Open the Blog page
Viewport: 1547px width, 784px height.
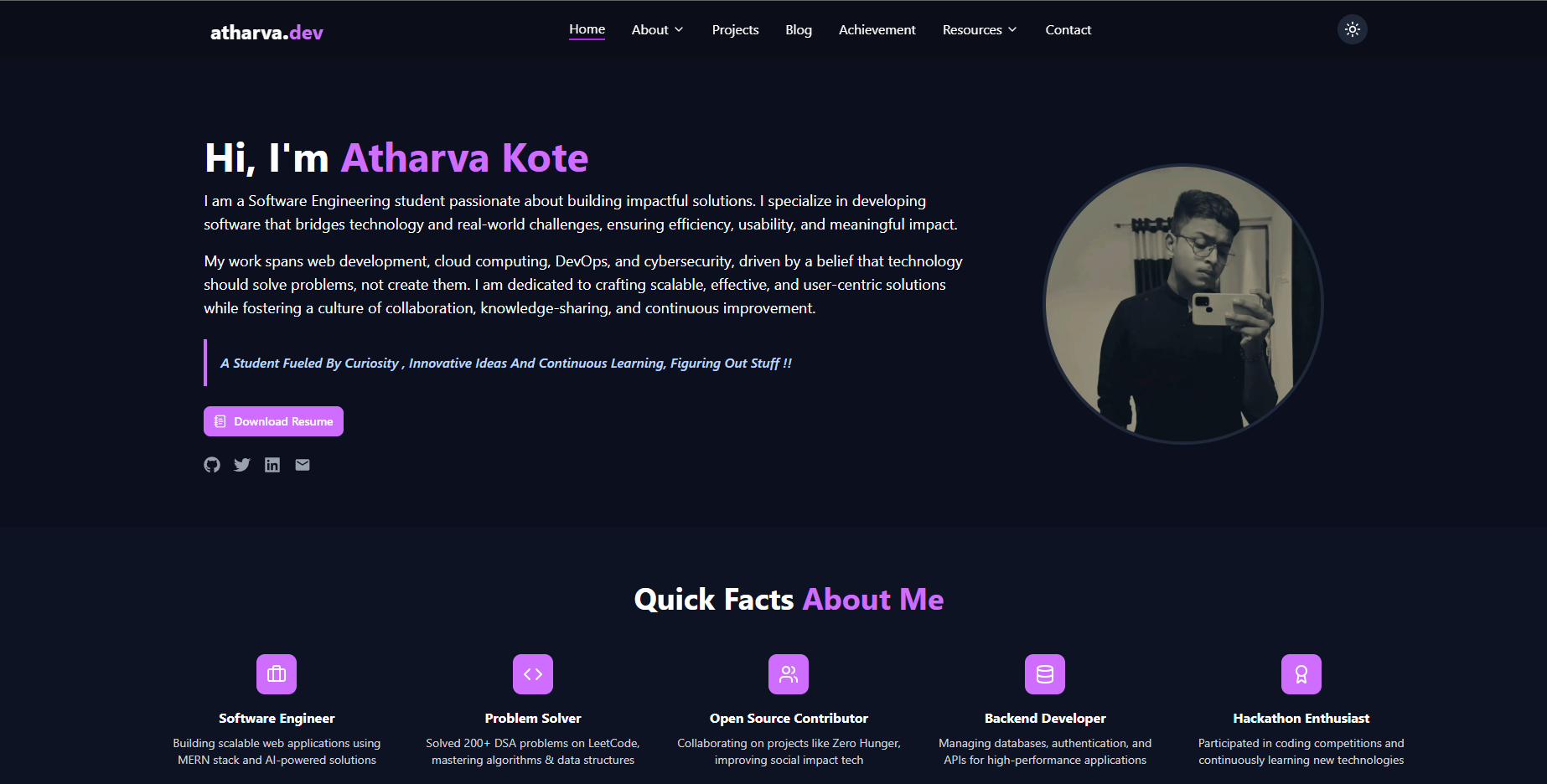pyautogui.click(x=799, y=29)
